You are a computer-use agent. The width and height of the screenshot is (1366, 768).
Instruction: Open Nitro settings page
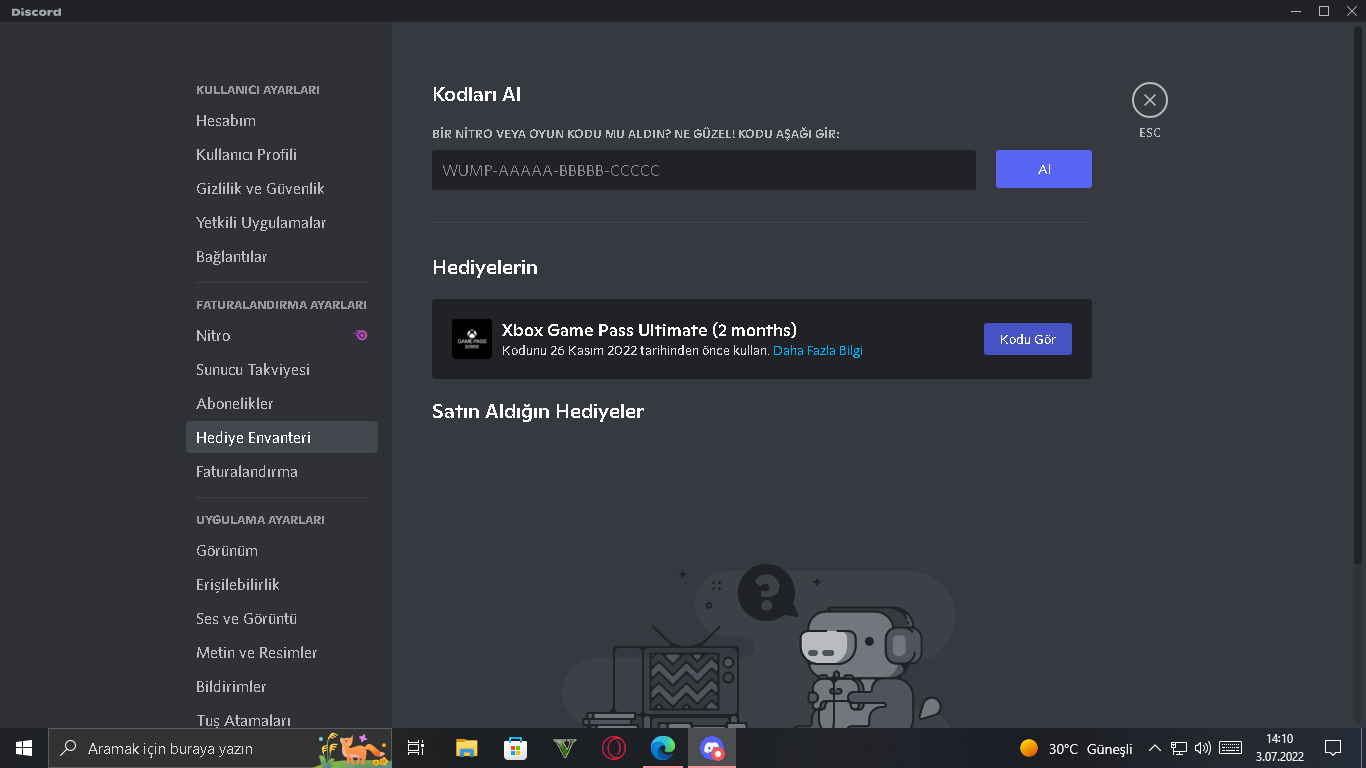282,336
